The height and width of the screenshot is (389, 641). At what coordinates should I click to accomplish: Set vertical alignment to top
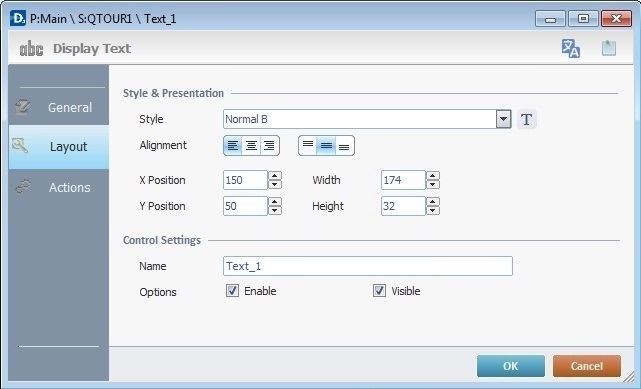(308, 145)
